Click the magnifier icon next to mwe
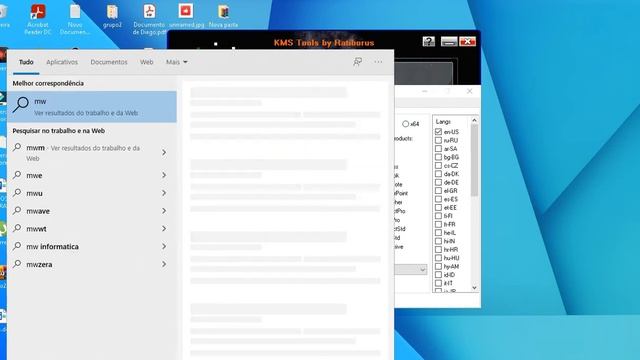This screenshot has width=640, height=360. (x=17, y=175)
